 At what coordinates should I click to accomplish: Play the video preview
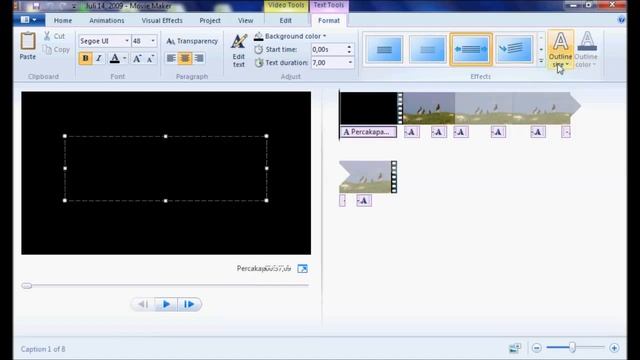point(166,304)
